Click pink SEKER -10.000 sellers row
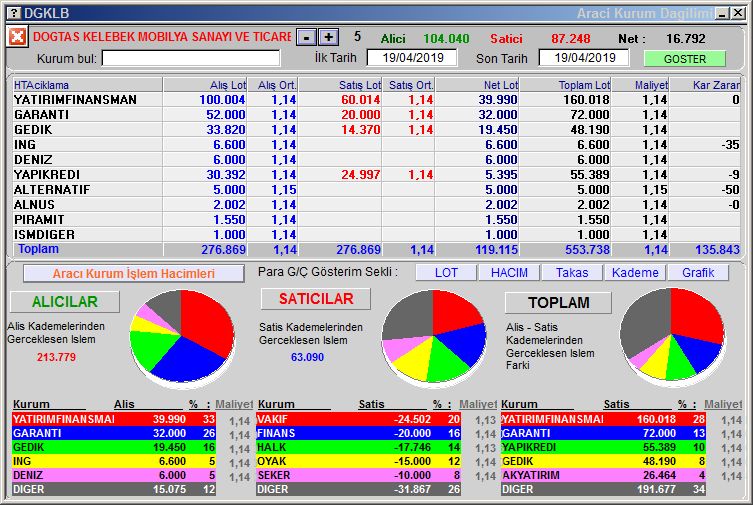This screenshot has height=505, width=753. tap(358, 475)
